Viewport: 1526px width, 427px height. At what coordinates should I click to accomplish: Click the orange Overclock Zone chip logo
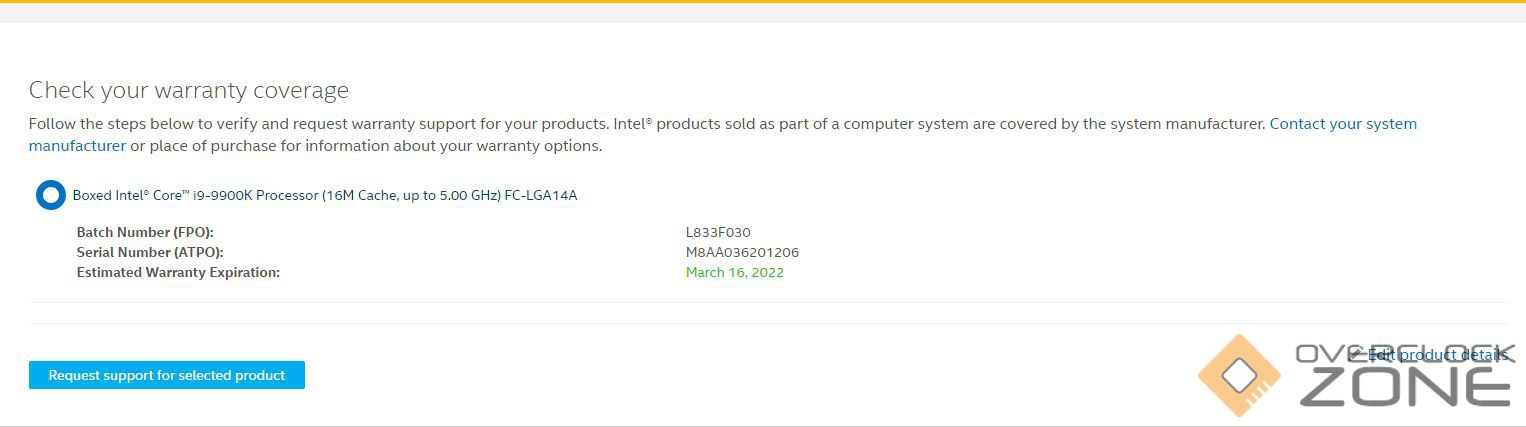(1239, 376)
